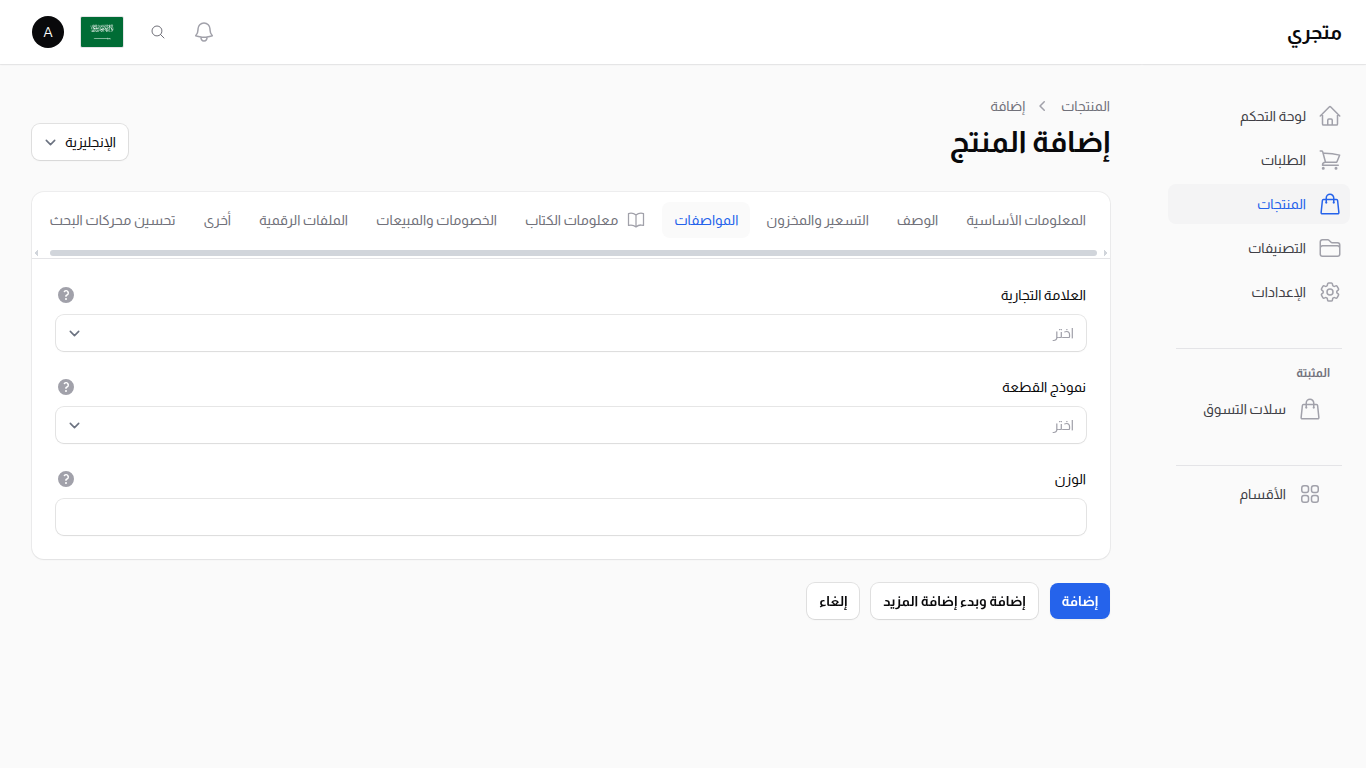The image size is (1366, 768).
Task: Click the horizontal scrollbar under the tabs
Action: tap(570, 252)
